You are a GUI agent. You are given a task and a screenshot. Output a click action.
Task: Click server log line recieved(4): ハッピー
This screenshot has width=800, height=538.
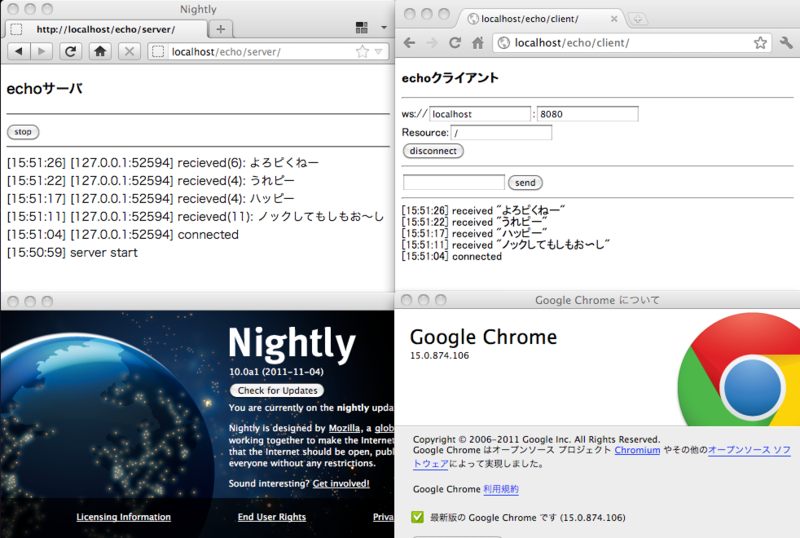coord(151,199)
